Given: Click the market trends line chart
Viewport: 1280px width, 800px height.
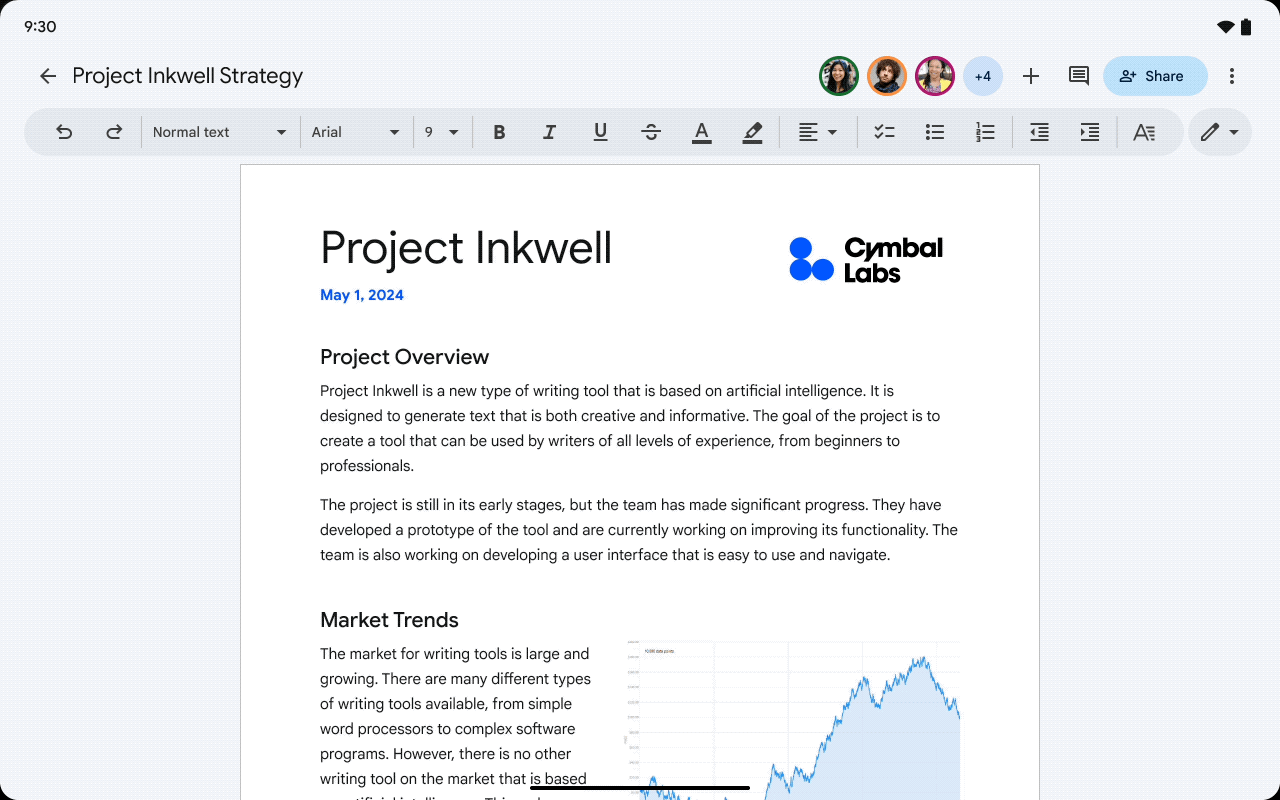Looking at the screenshot, I should point(792,720).
